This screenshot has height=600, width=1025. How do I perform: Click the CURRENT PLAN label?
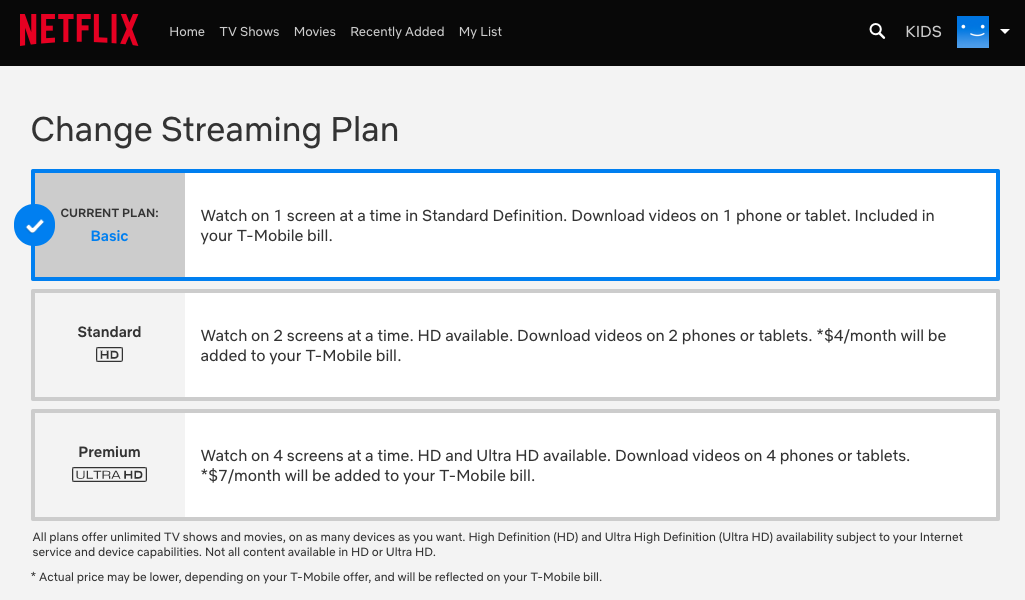(109, 213)
